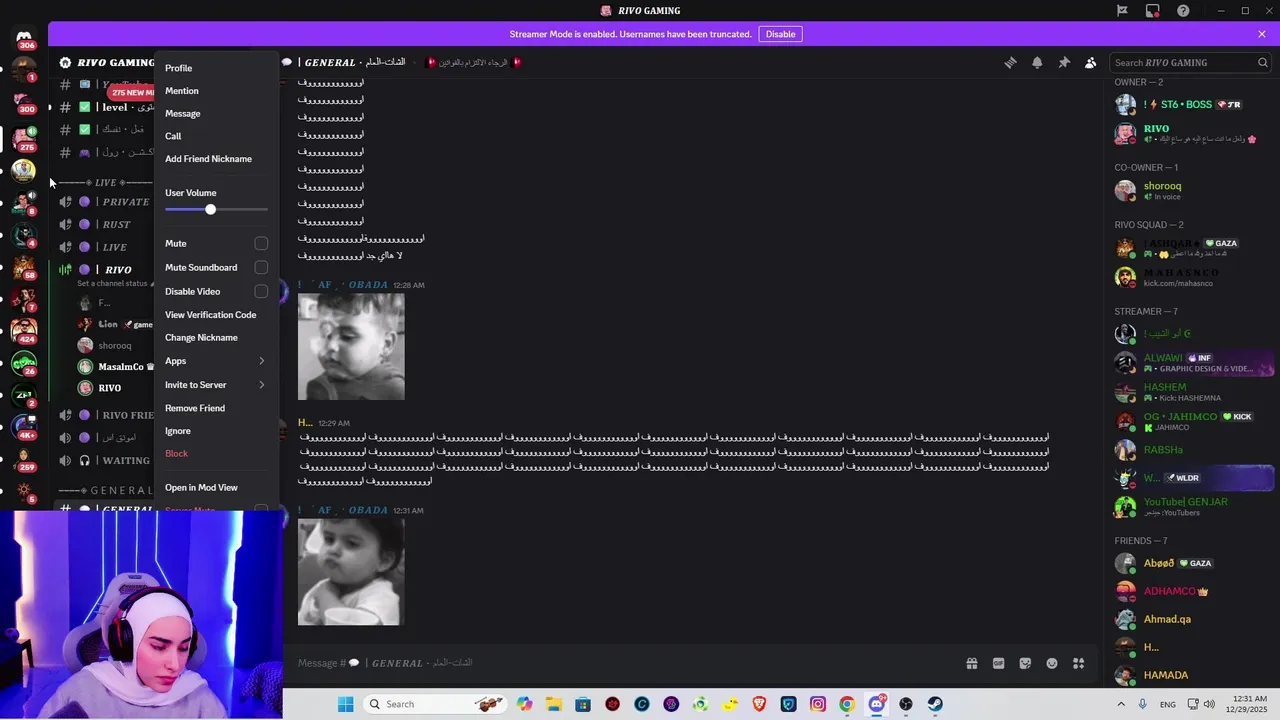
Task: Click the search magnifier icon
Action: (1263, 62)
